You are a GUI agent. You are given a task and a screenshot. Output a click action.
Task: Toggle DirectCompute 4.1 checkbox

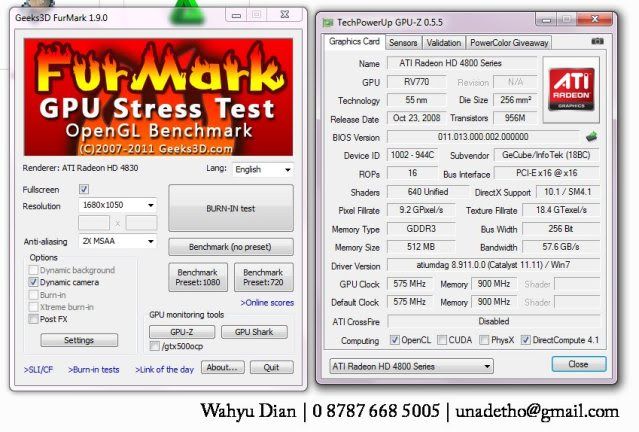526,340
